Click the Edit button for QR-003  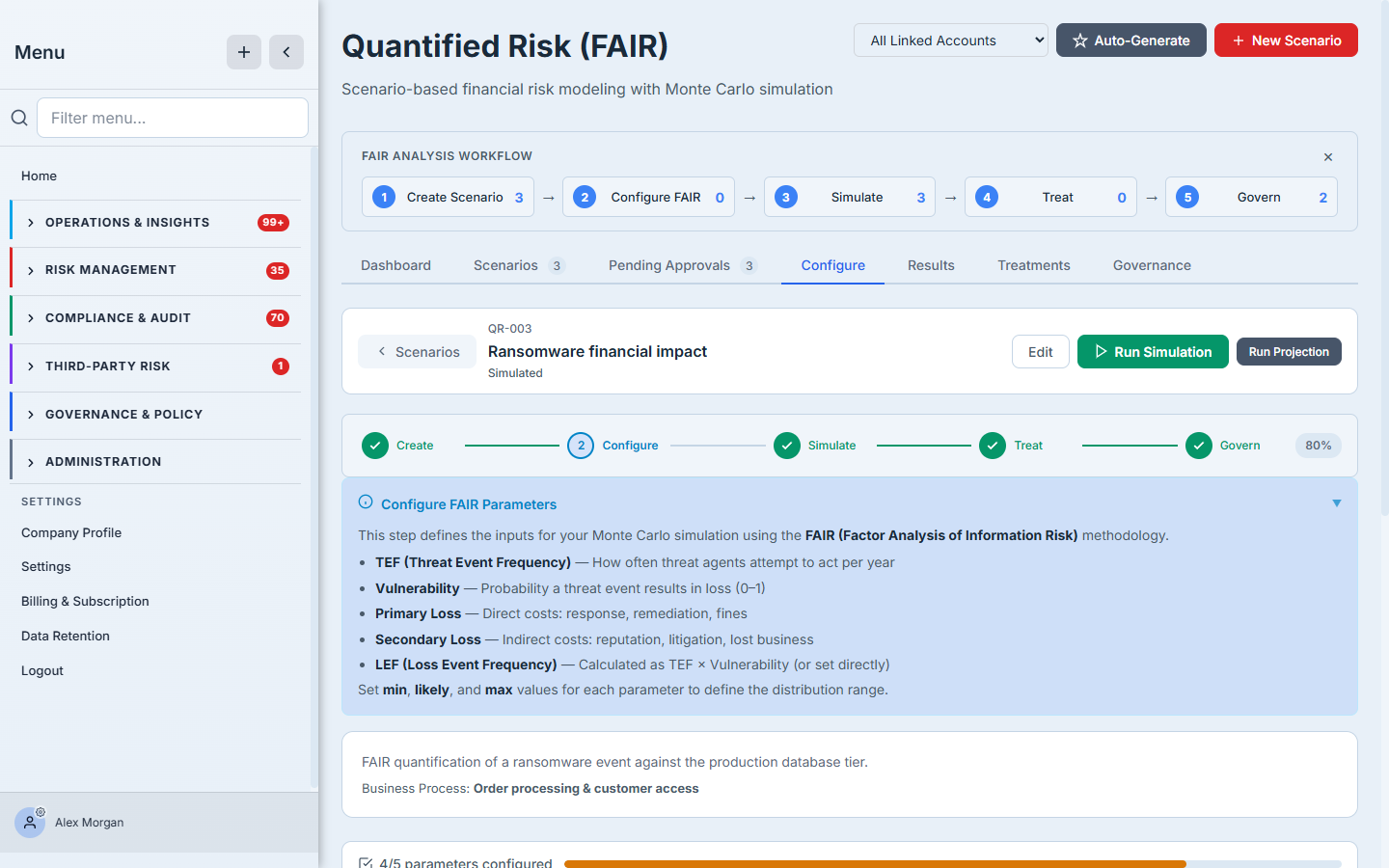click(1041, 352)
